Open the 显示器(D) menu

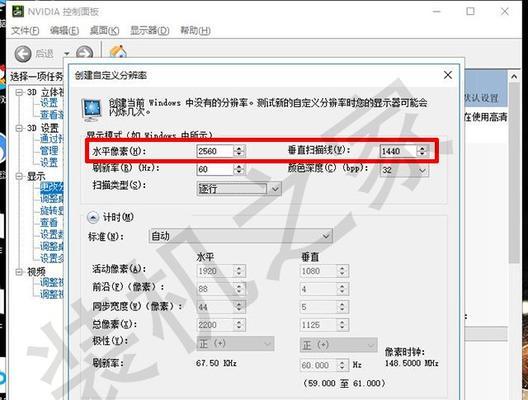point(150,31)
